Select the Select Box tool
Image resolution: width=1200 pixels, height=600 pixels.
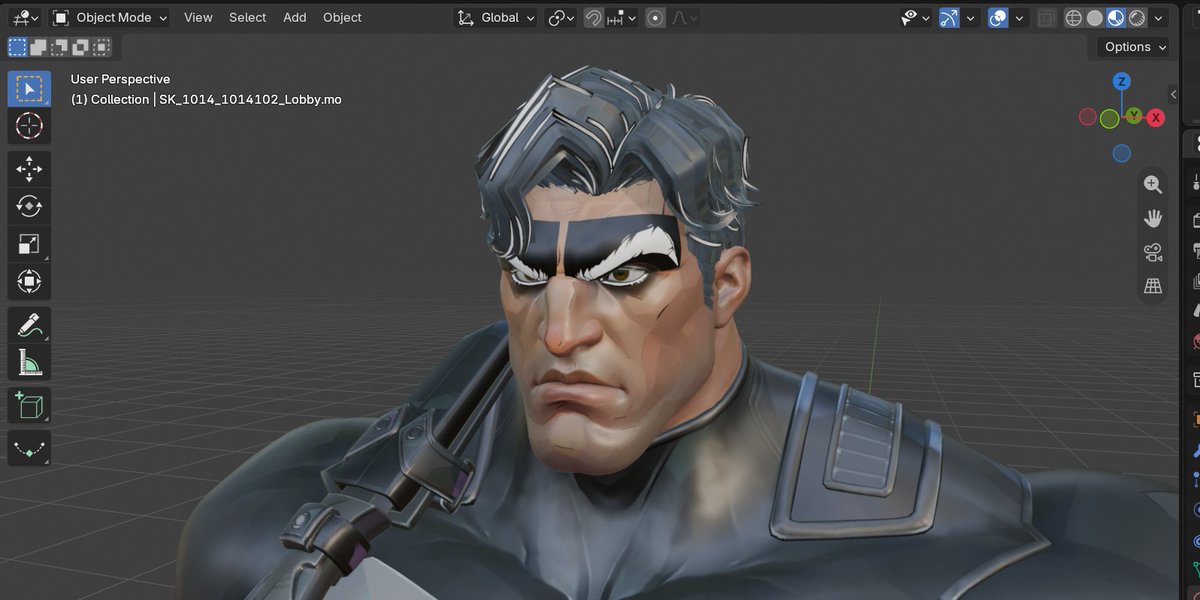[x=29, y=89]
